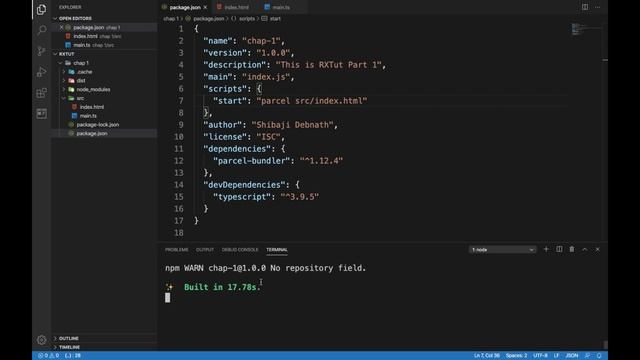
Task: Click the notifications bell in status bar
Action: pos(599,356)
